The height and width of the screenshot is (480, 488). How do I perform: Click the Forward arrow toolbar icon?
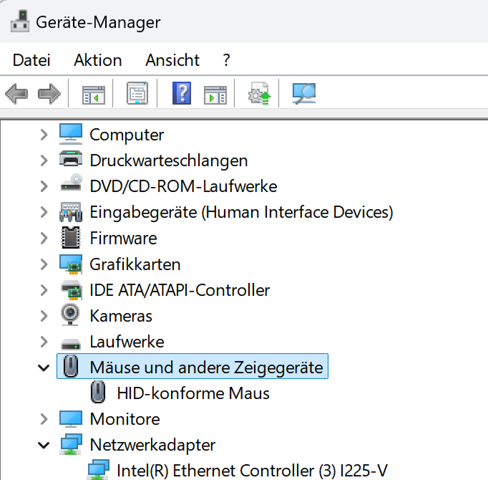49,94
